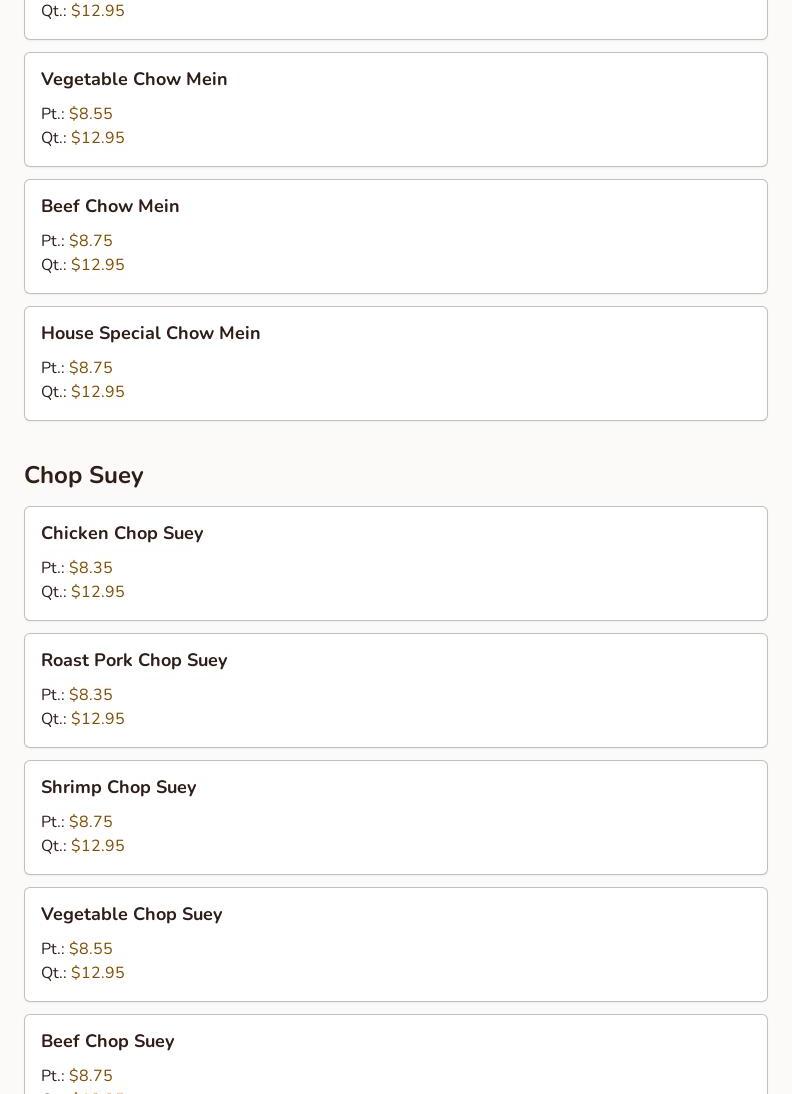Select Chicken Chop Suey item
792x1094 pixels.
click(x=396, y=564)
